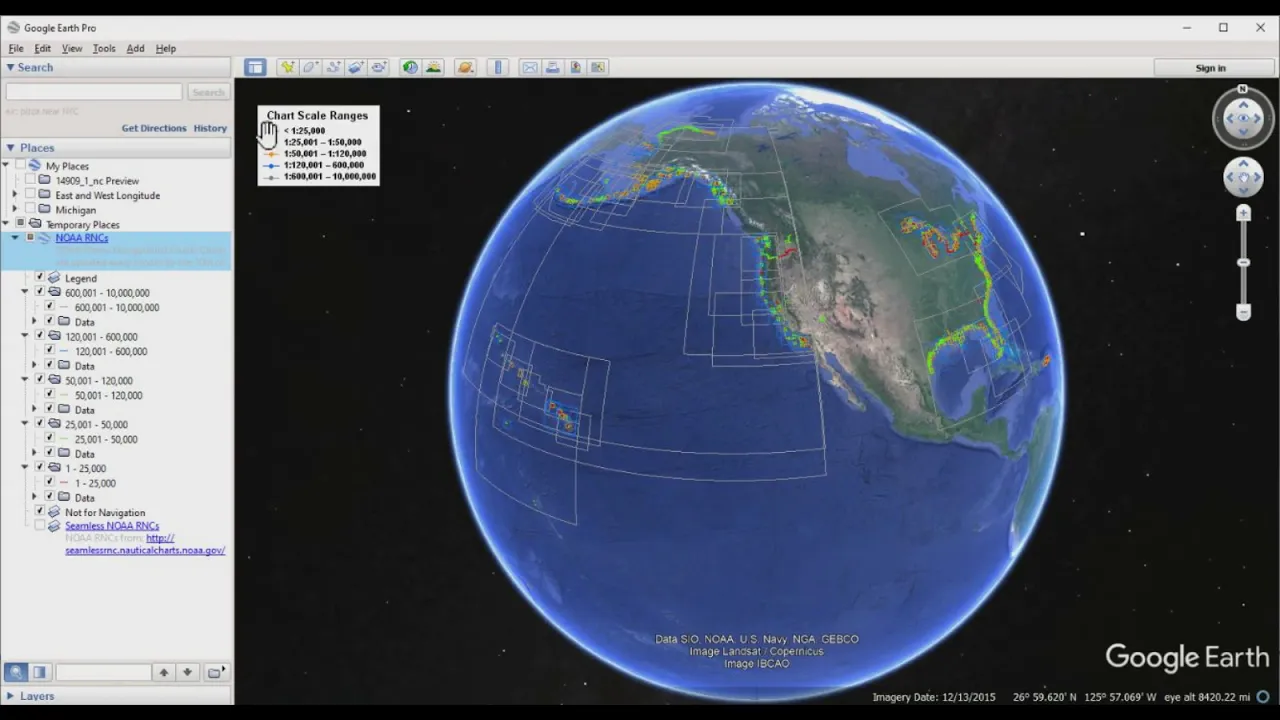Uncheck the 25,001 - 50,000 folder checkbox
The width and height of the screenshot is (1280, 720).
(x=40, y=424)
